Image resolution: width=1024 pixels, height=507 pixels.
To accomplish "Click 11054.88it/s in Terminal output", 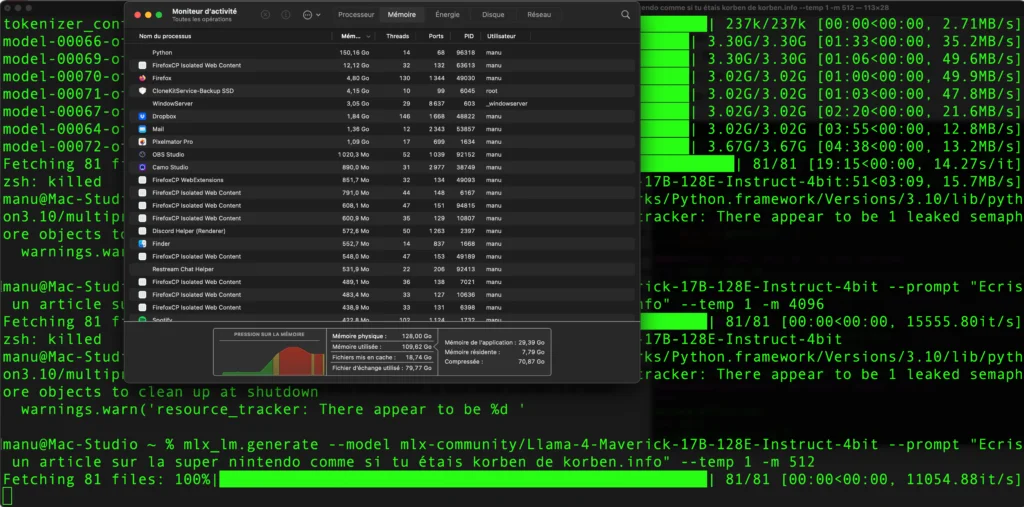I will pyautogui.click(x=962, y=480).
